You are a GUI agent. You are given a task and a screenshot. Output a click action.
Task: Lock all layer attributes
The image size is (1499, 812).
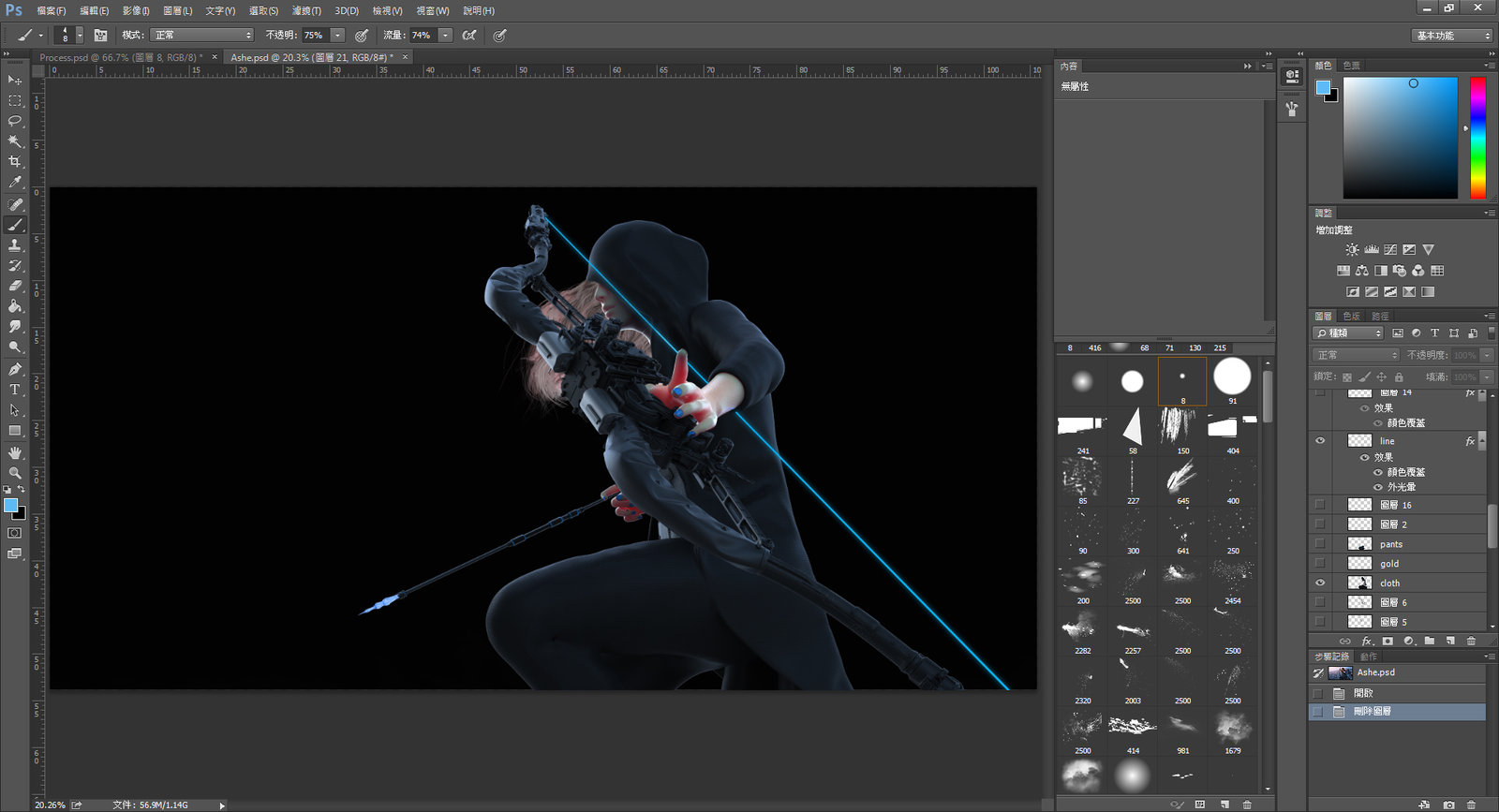(x=1399, y=376)
